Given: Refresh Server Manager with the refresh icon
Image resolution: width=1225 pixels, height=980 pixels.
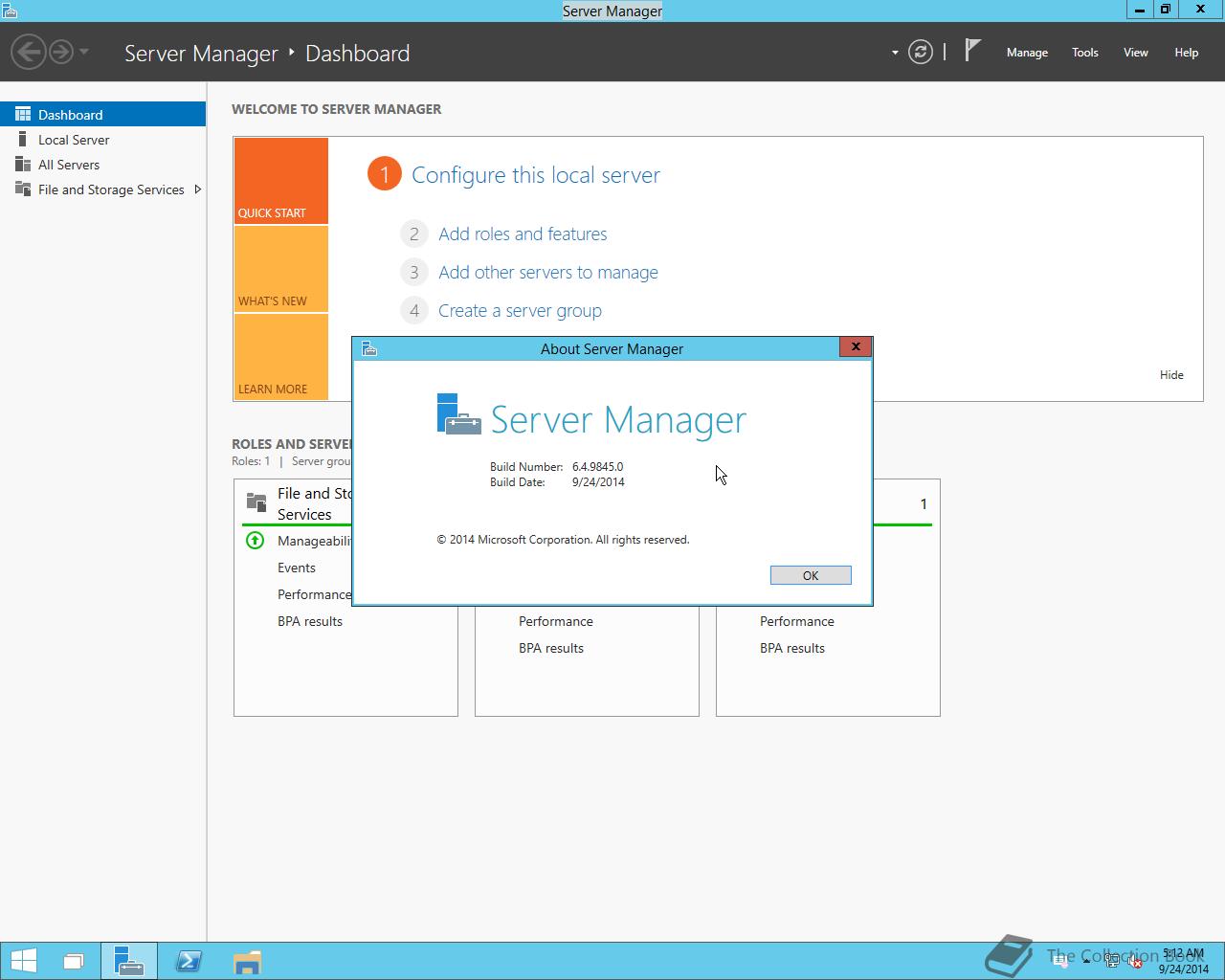Looking at the screenshot, I should [x=921, y=52].
